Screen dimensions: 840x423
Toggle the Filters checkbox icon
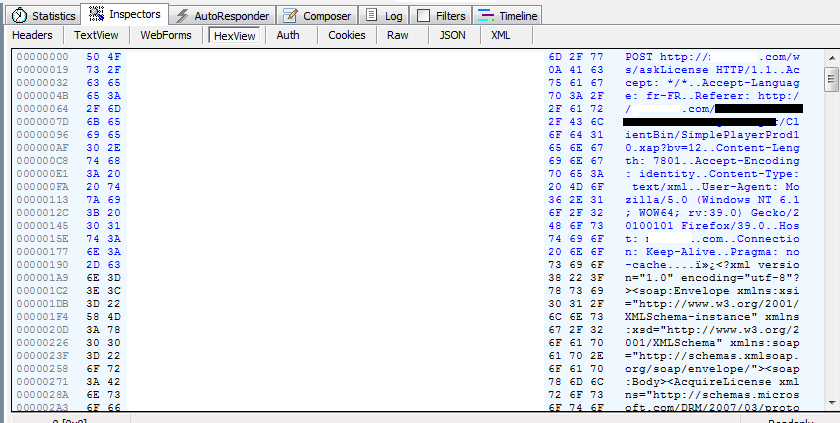[x=423, y=16]
